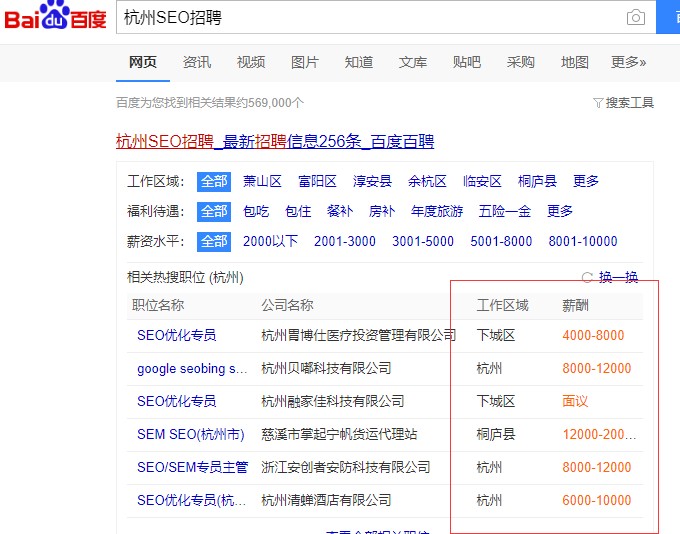680x534 pixels.
Task: Click company 杭州清蝉酒店有限公司
Action: coord(326,500)
